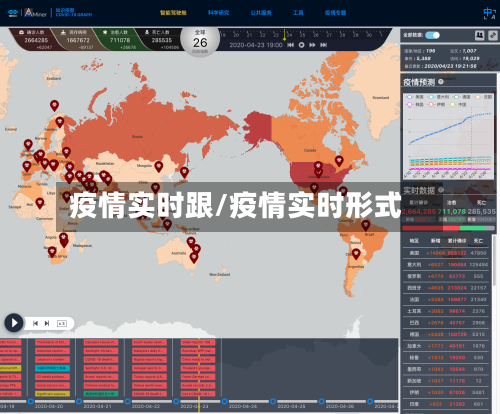Open the 疫情专题 menu item
This screenshot has width=500, height=414.
point(336,13)
